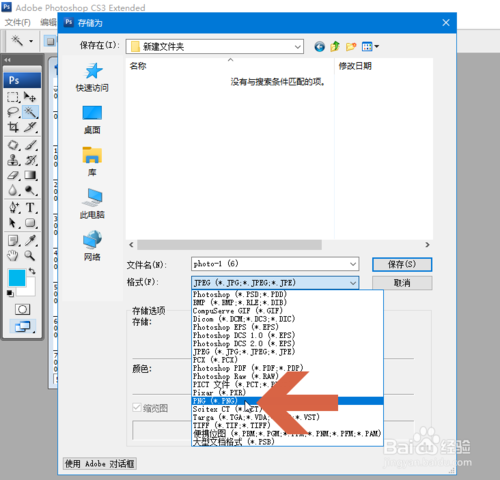Select the Type tool
Screen dimensions: 500x480
click(x=30, y=207)
